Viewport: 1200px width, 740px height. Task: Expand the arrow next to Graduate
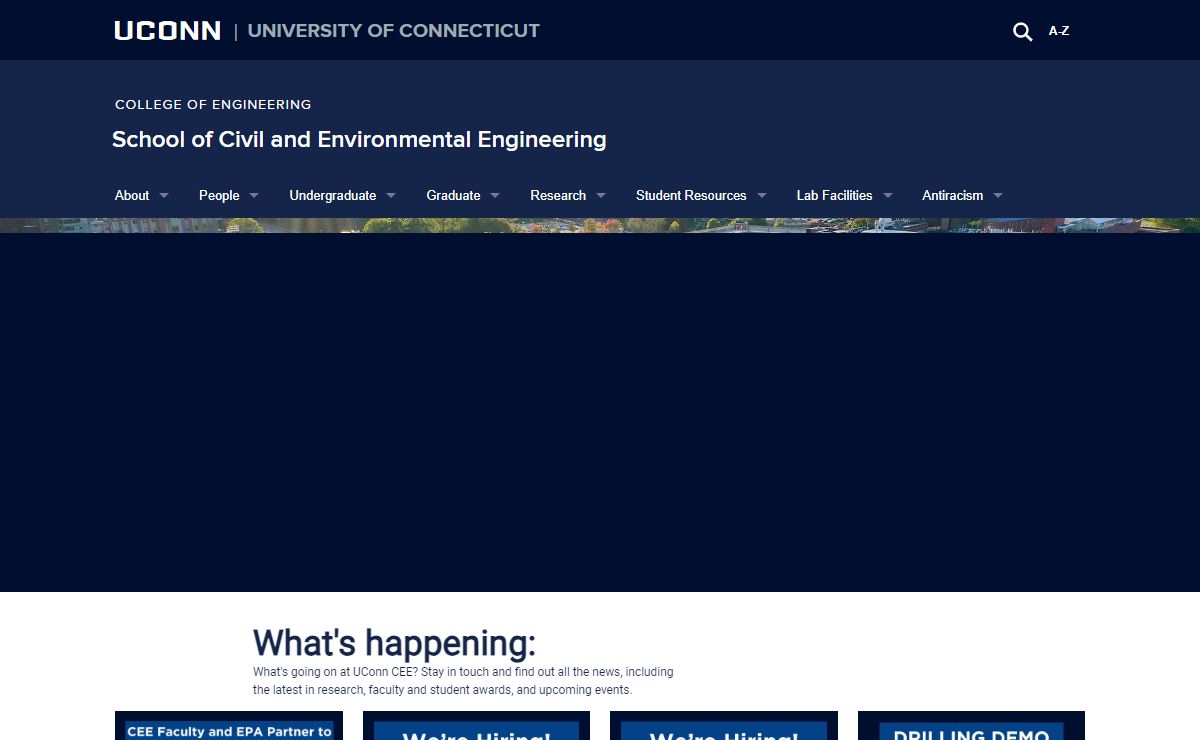pos(495,196)
